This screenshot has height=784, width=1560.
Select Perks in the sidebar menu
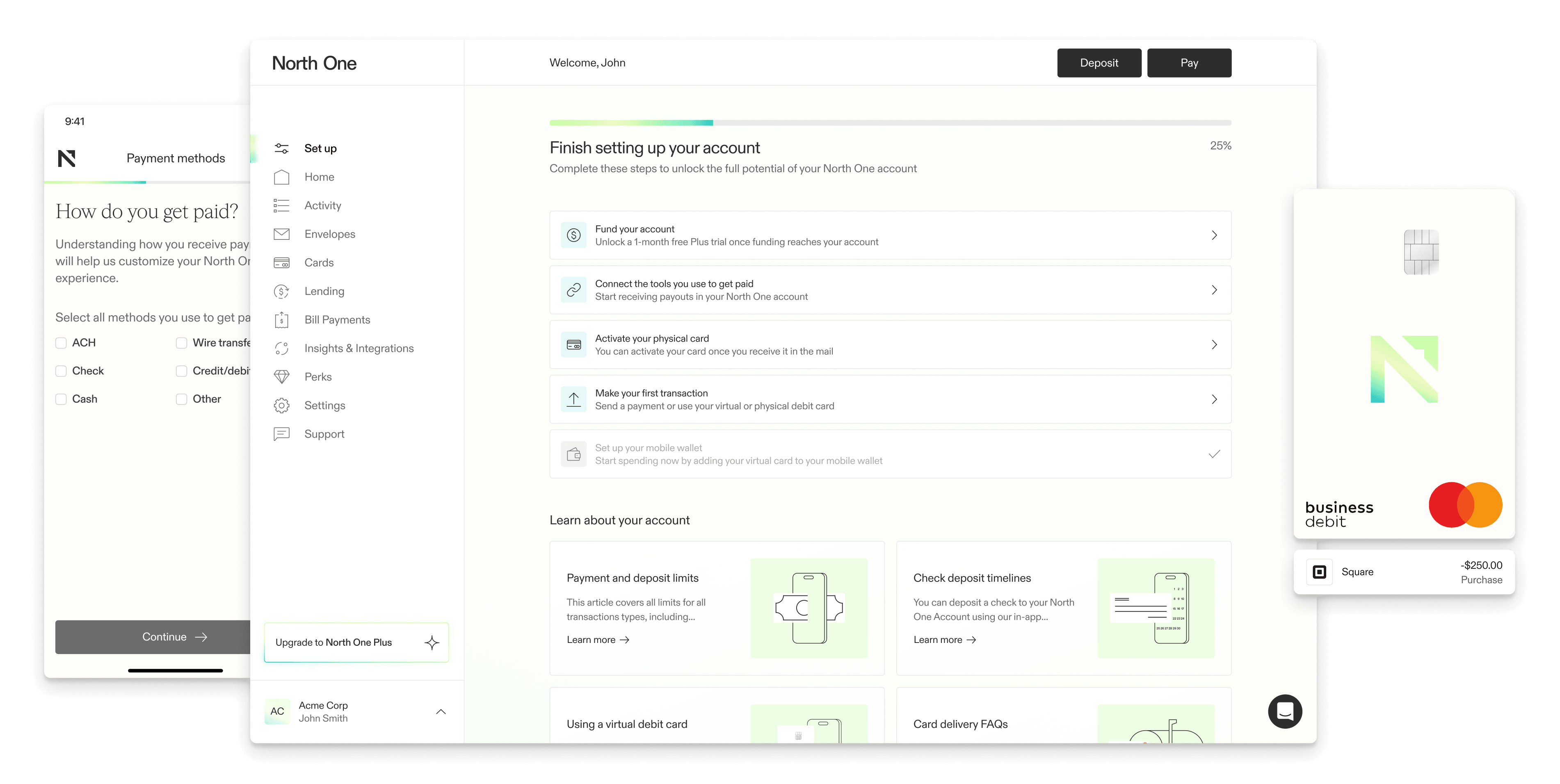pyautogui.click(x=318, y=376)
